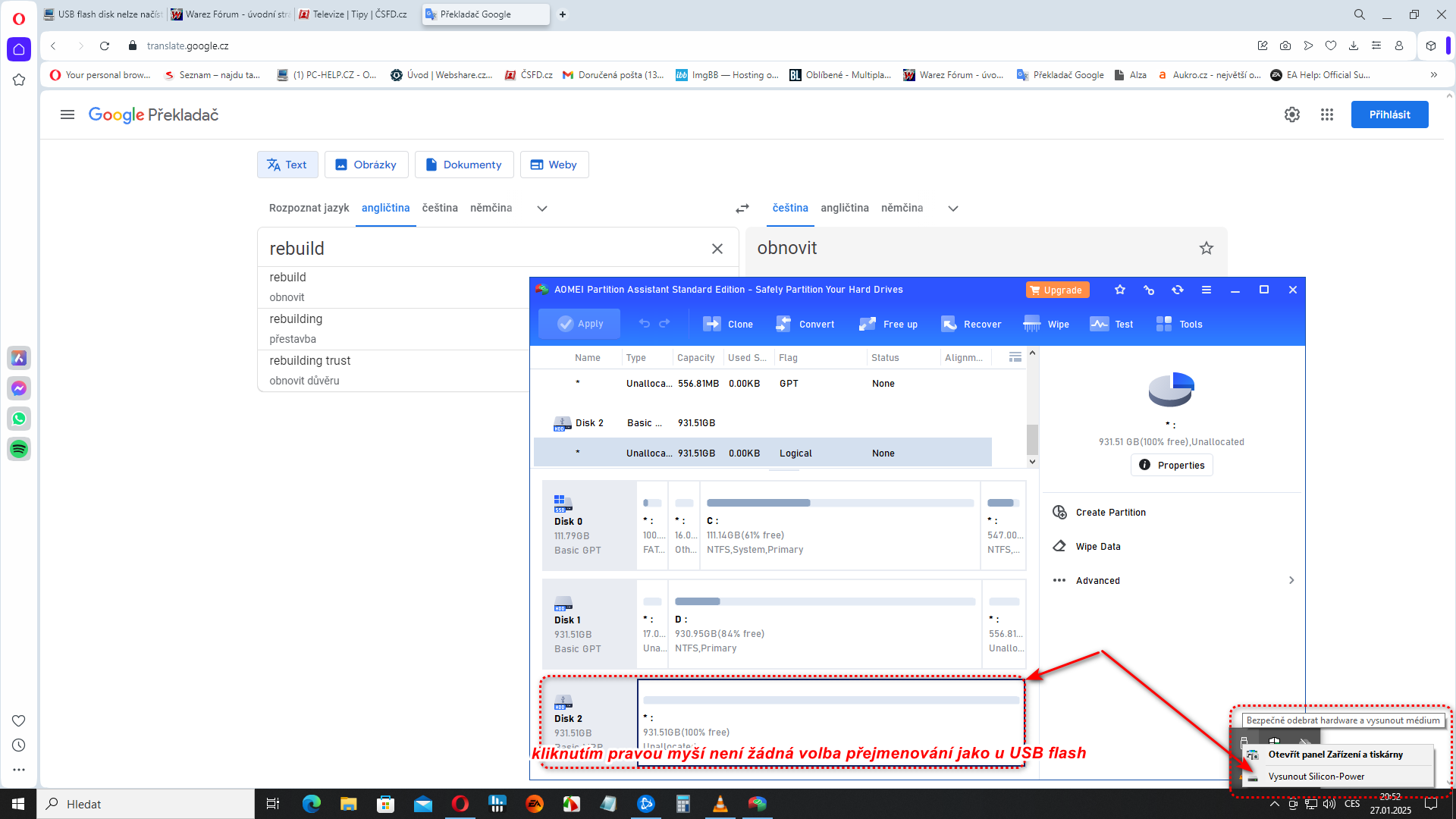Swap translation languages with arrows icon
Image resolution: width=1456 pixels, height=819 pixels.
click(742, 209)
